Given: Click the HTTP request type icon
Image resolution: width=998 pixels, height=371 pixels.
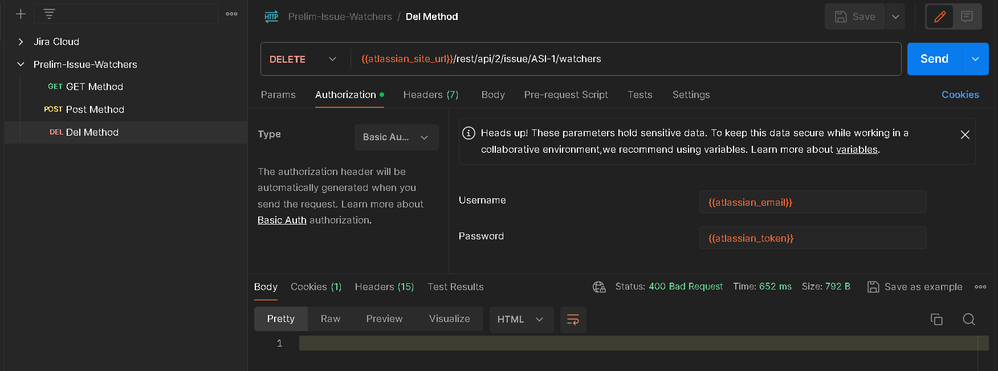Looking at the screenshot, I should coord(271,17).
